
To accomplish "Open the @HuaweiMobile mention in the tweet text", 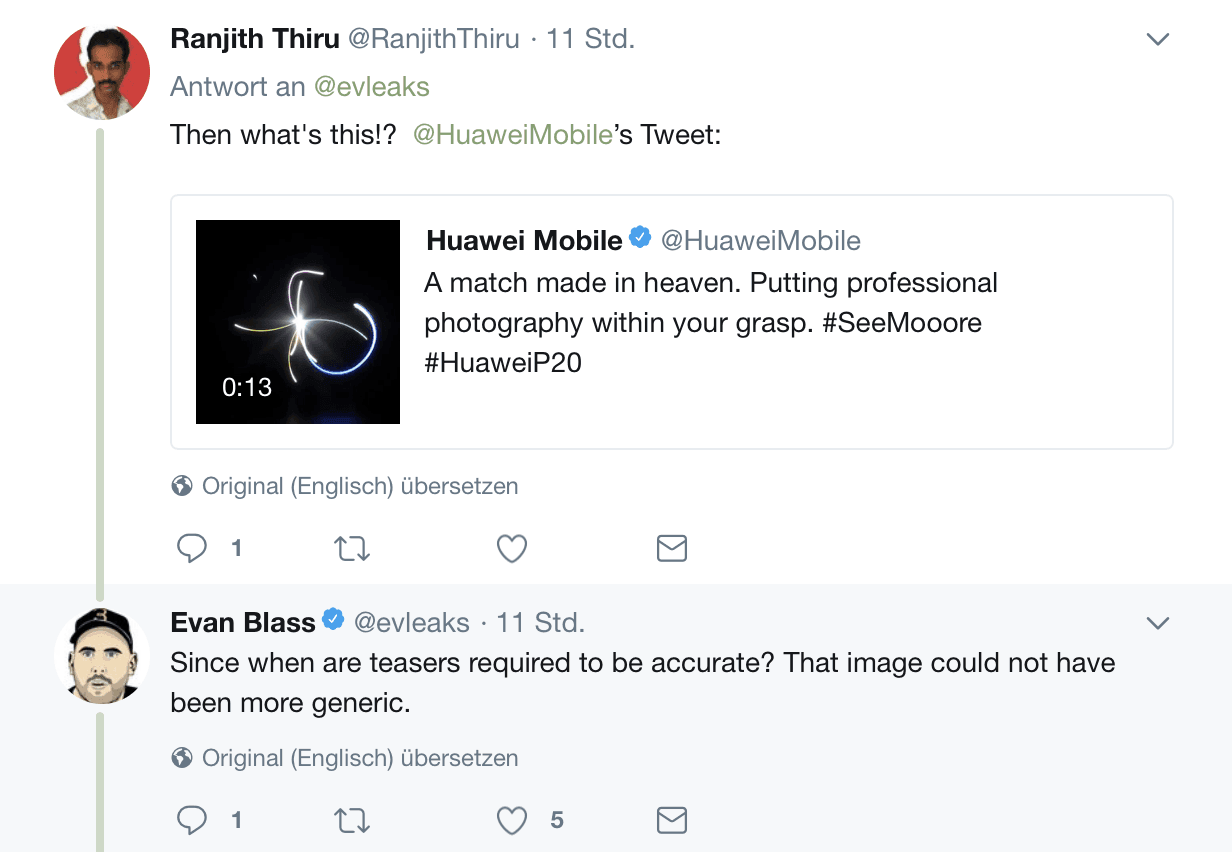I will click(x=512, y=134).
